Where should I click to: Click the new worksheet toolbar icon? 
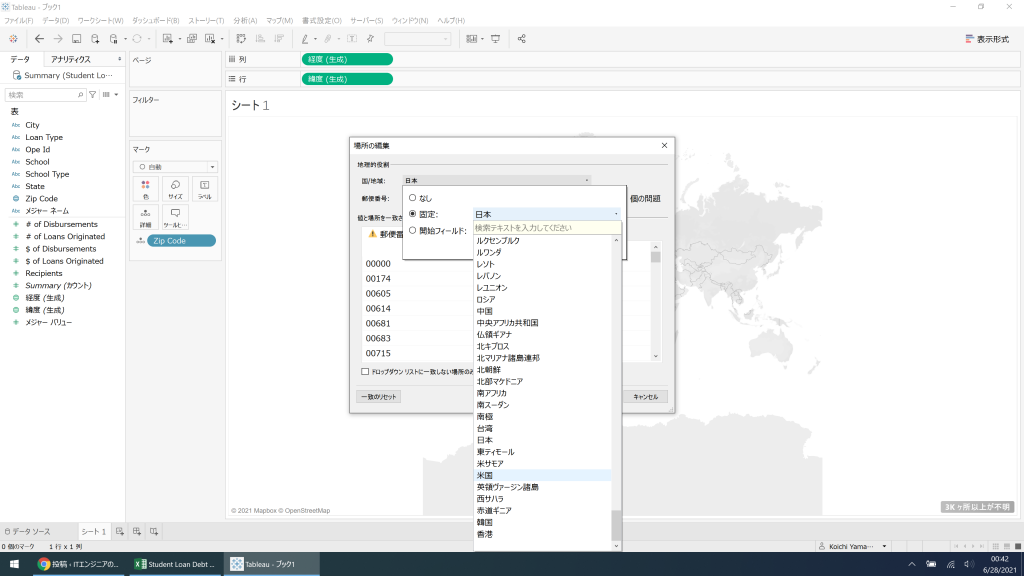tap(168, 39)
